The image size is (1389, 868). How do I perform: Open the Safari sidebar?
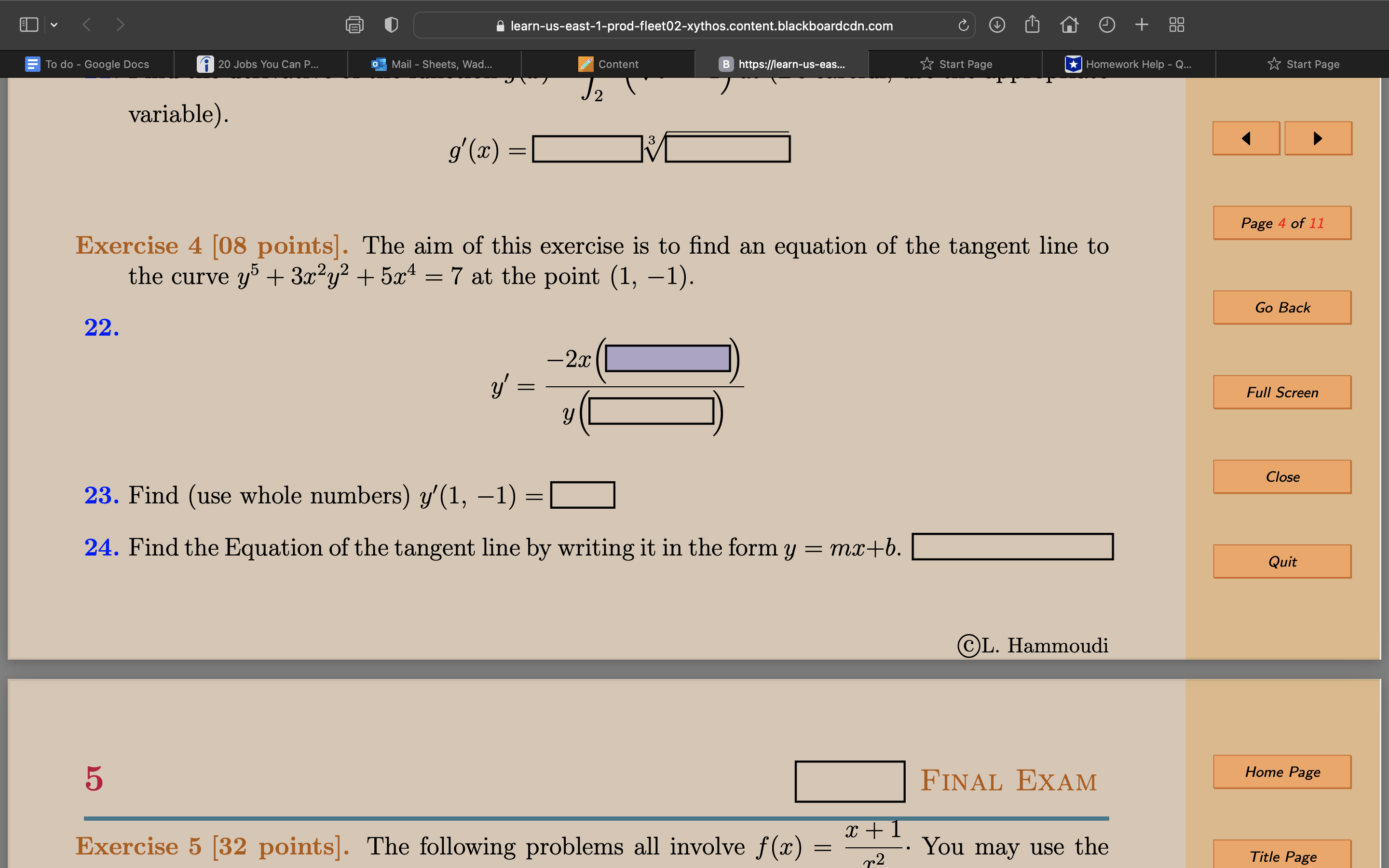[x=29, y=24]
